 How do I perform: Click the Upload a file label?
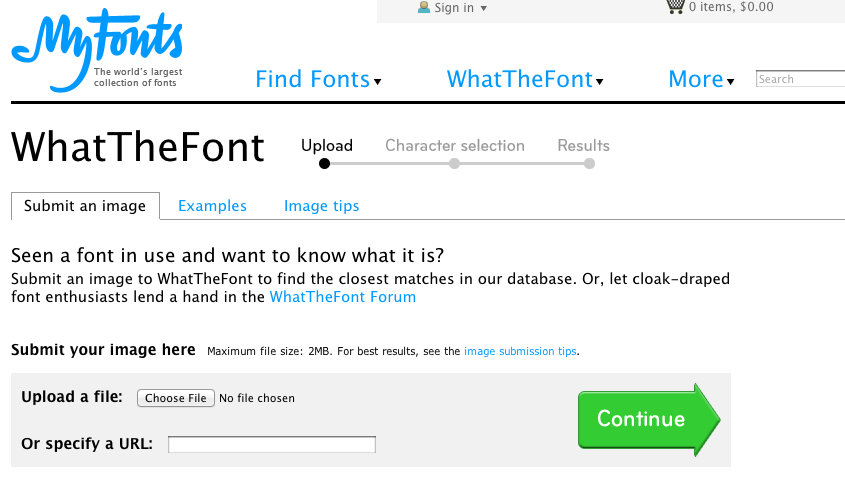click(x=72, y=397)
